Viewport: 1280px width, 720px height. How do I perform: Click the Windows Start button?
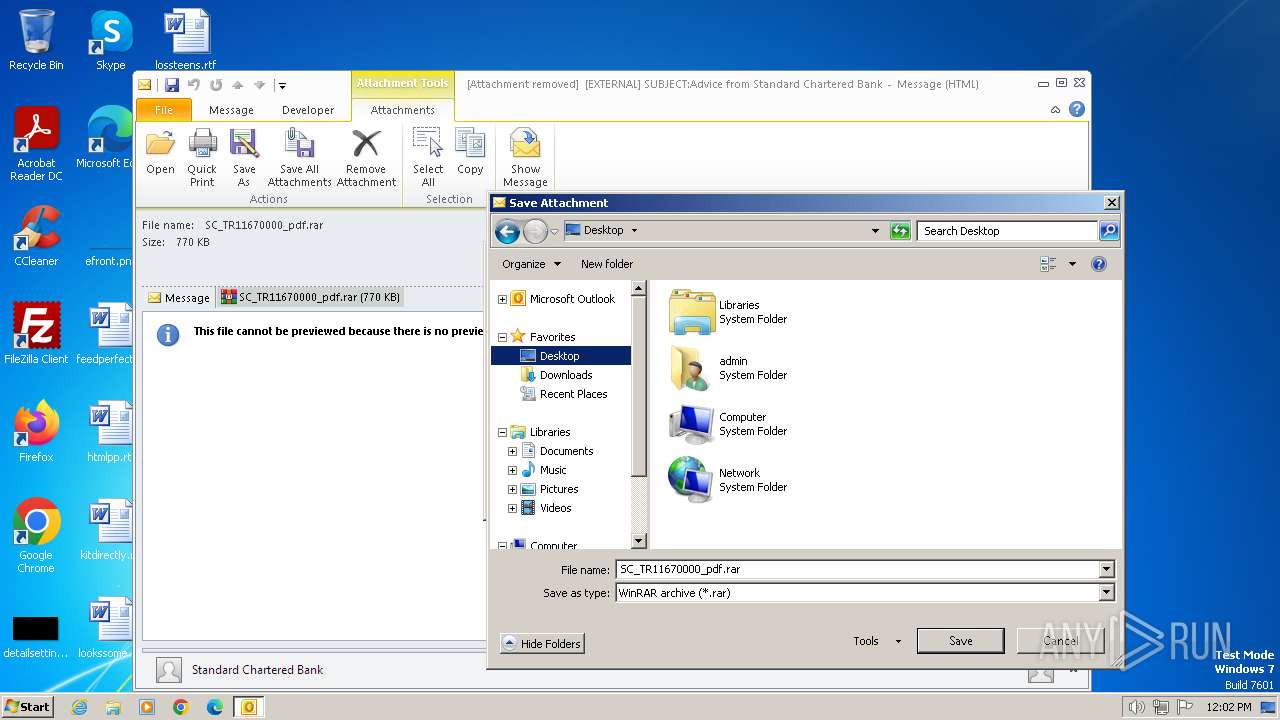pyautogui.click(x=27, y=706)
